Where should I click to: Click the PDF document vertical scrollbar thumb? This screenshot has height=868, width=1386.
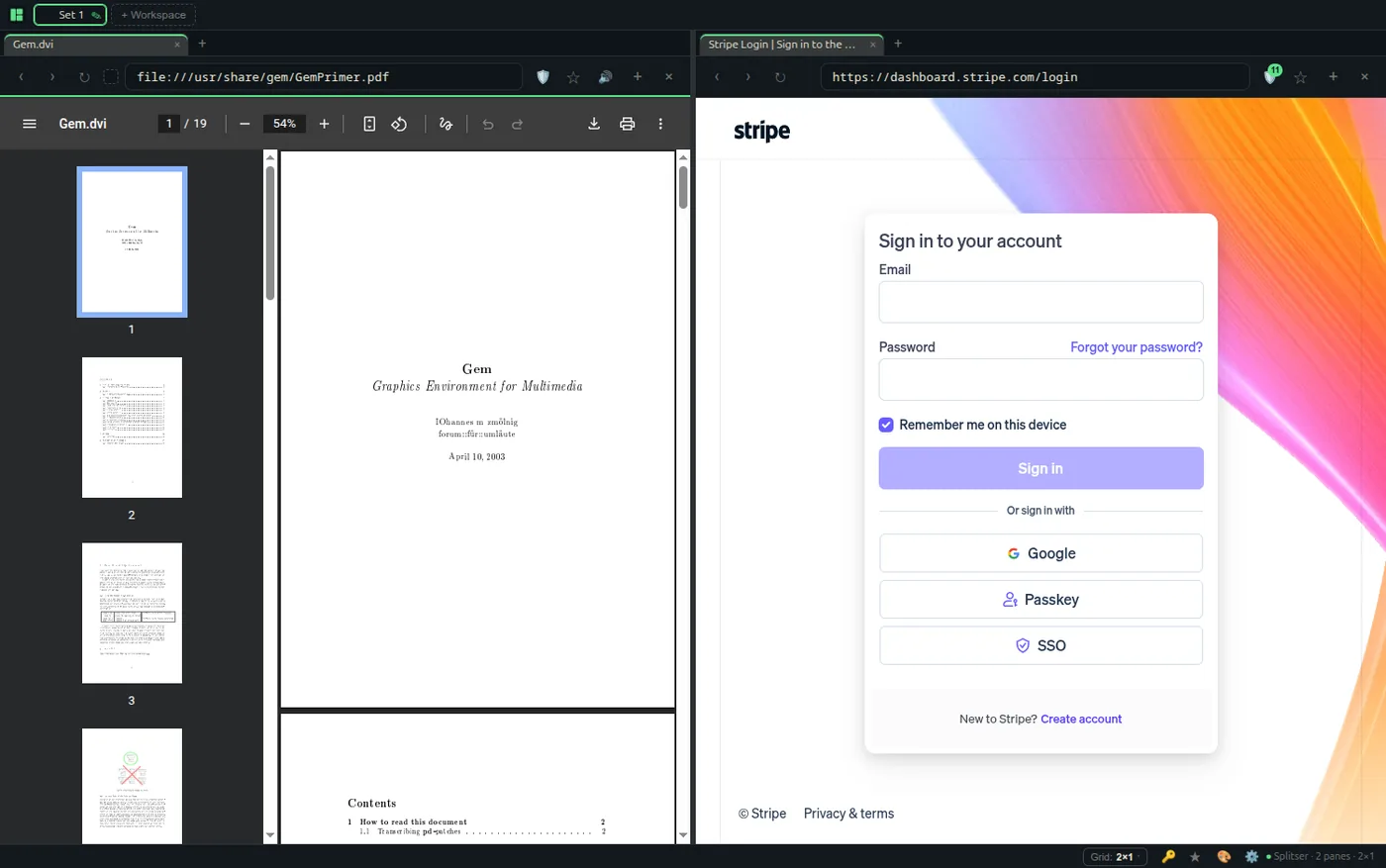[x=683, y=187]
